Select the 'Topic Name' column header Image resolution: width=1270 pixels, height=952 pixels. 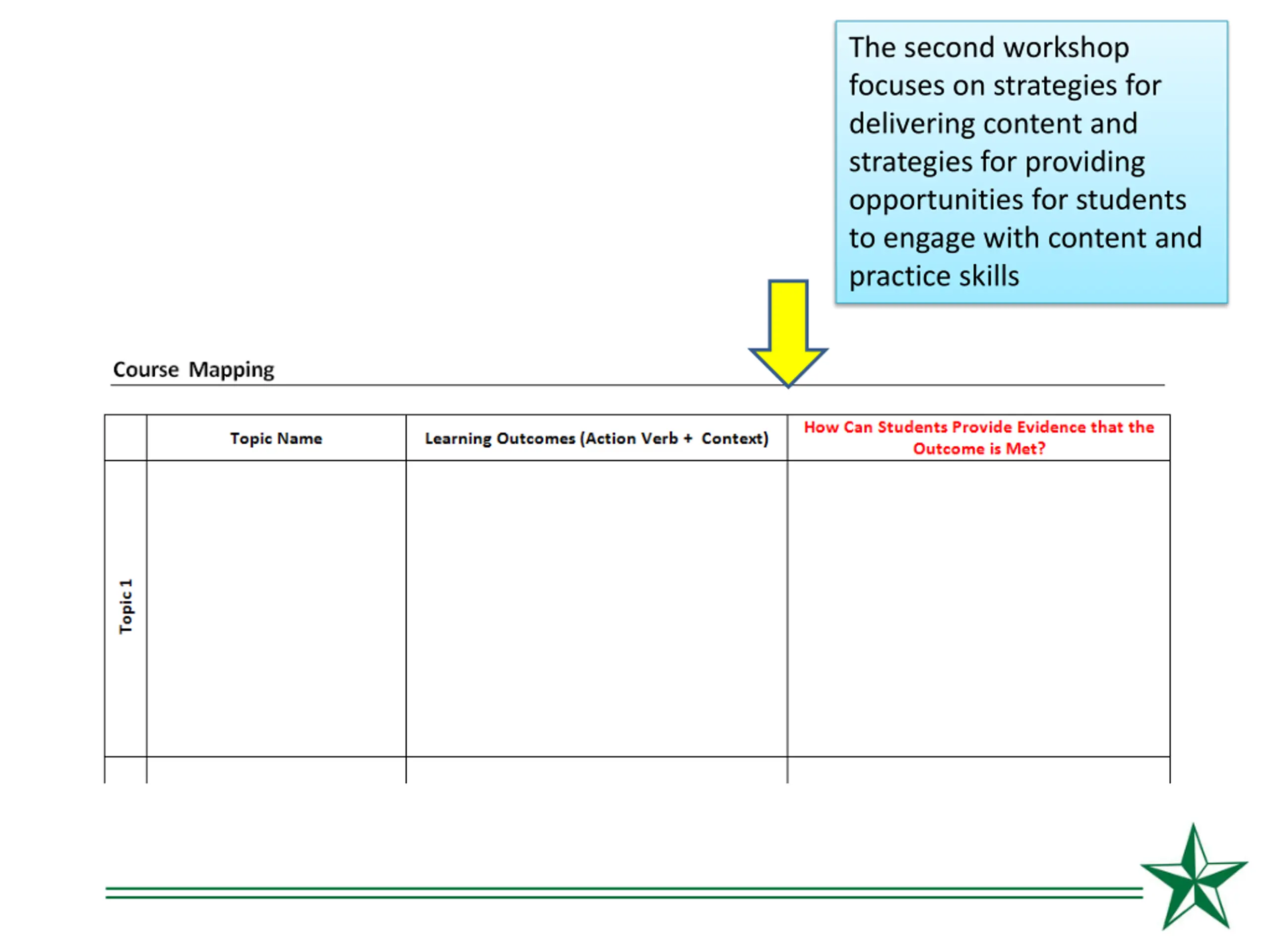coord(276,438)
